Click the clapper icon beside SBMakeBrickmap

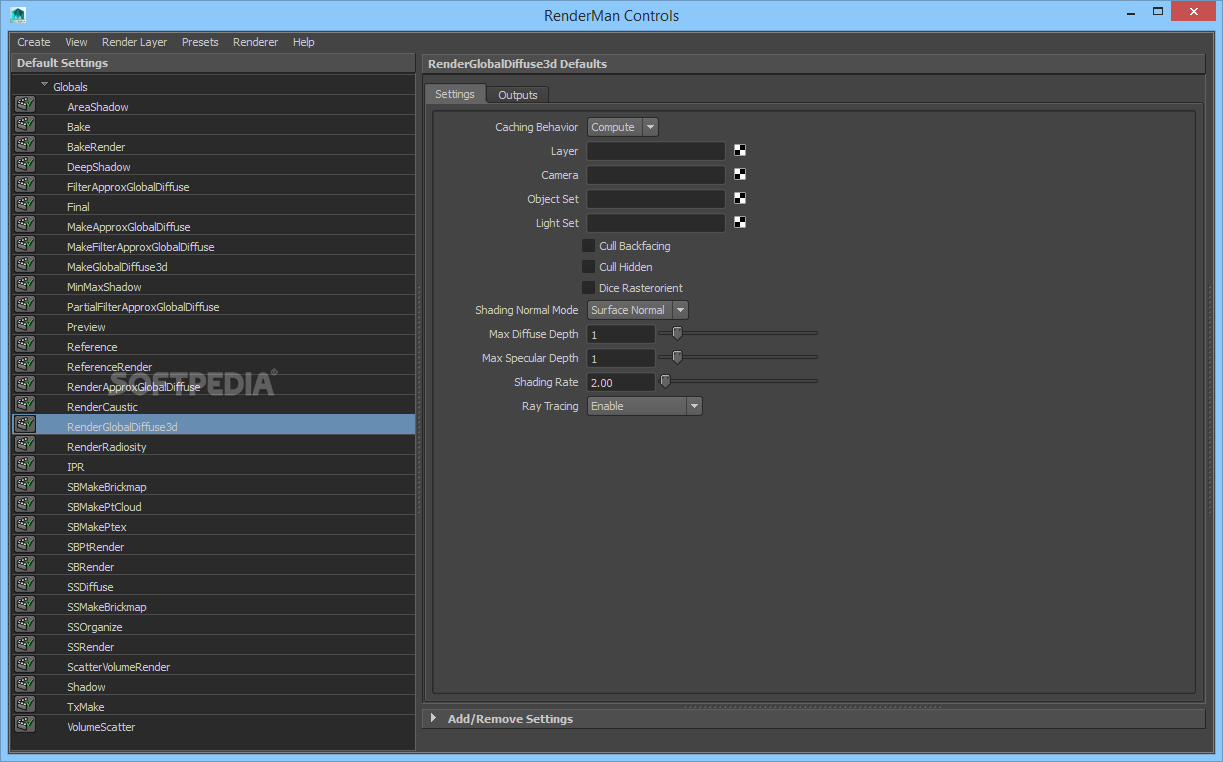point(25,484)
